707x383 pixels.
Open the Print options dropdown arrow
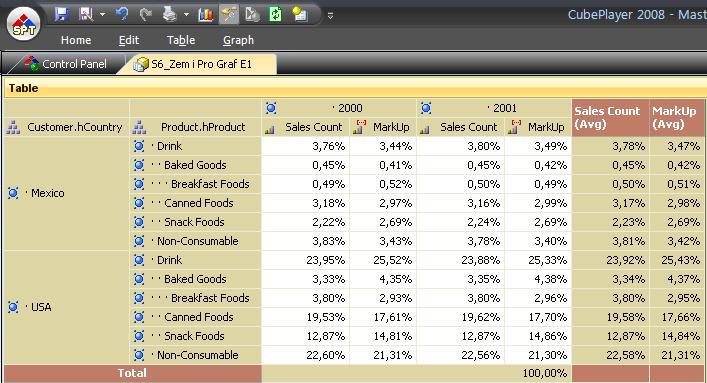click(186, 14)
